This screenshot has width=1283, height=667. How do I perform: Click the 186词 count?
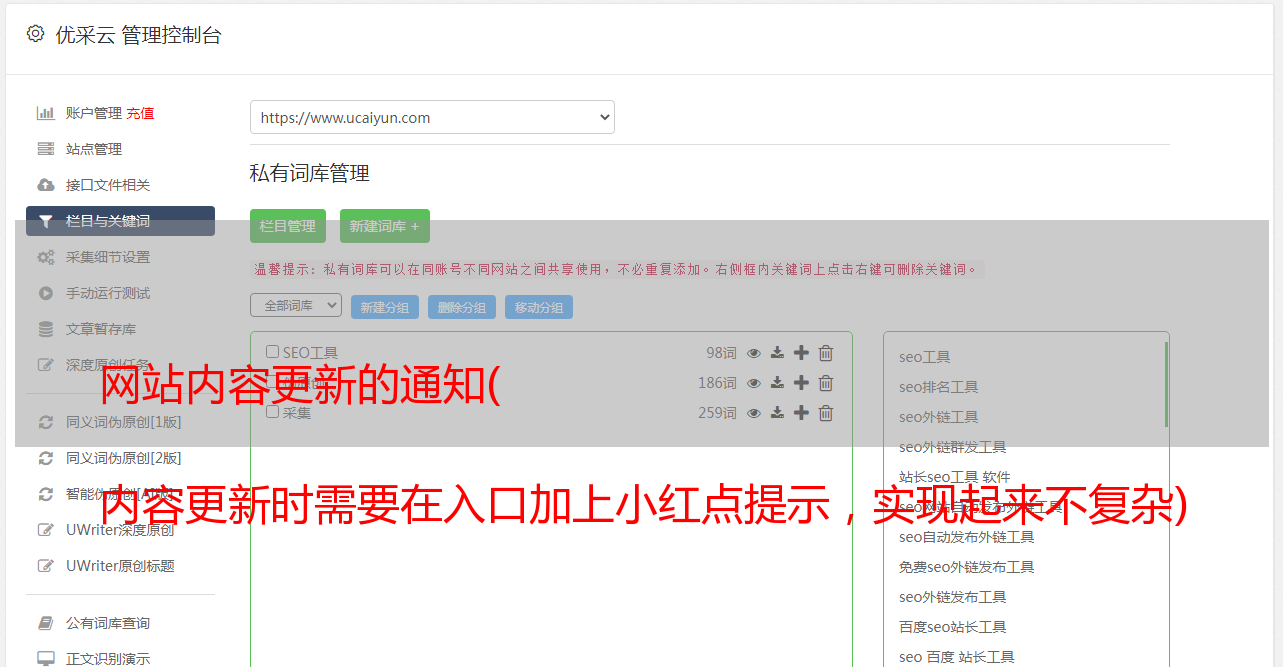[x=717, y=383]
